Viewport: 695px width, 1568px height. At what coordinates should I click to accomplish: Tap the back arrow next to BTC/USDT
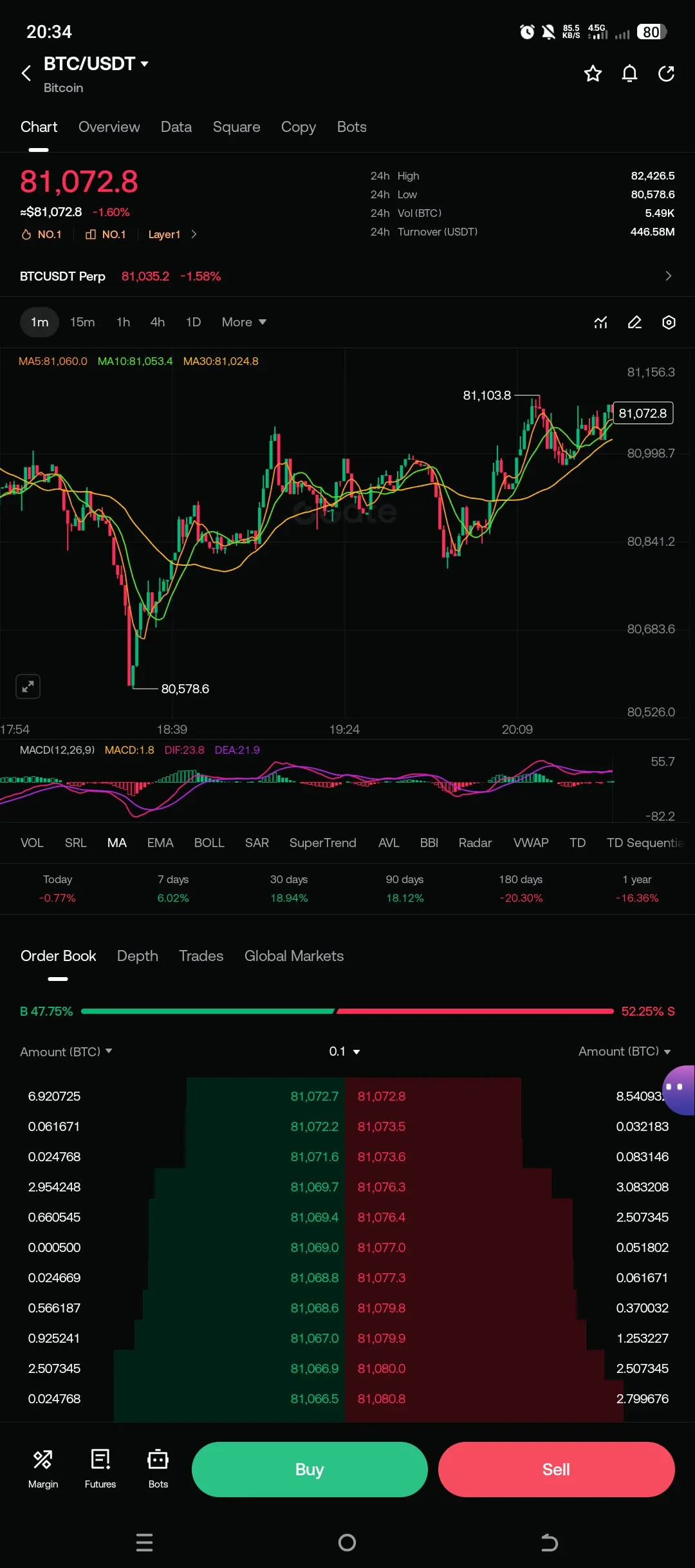(x=26, y=73)
